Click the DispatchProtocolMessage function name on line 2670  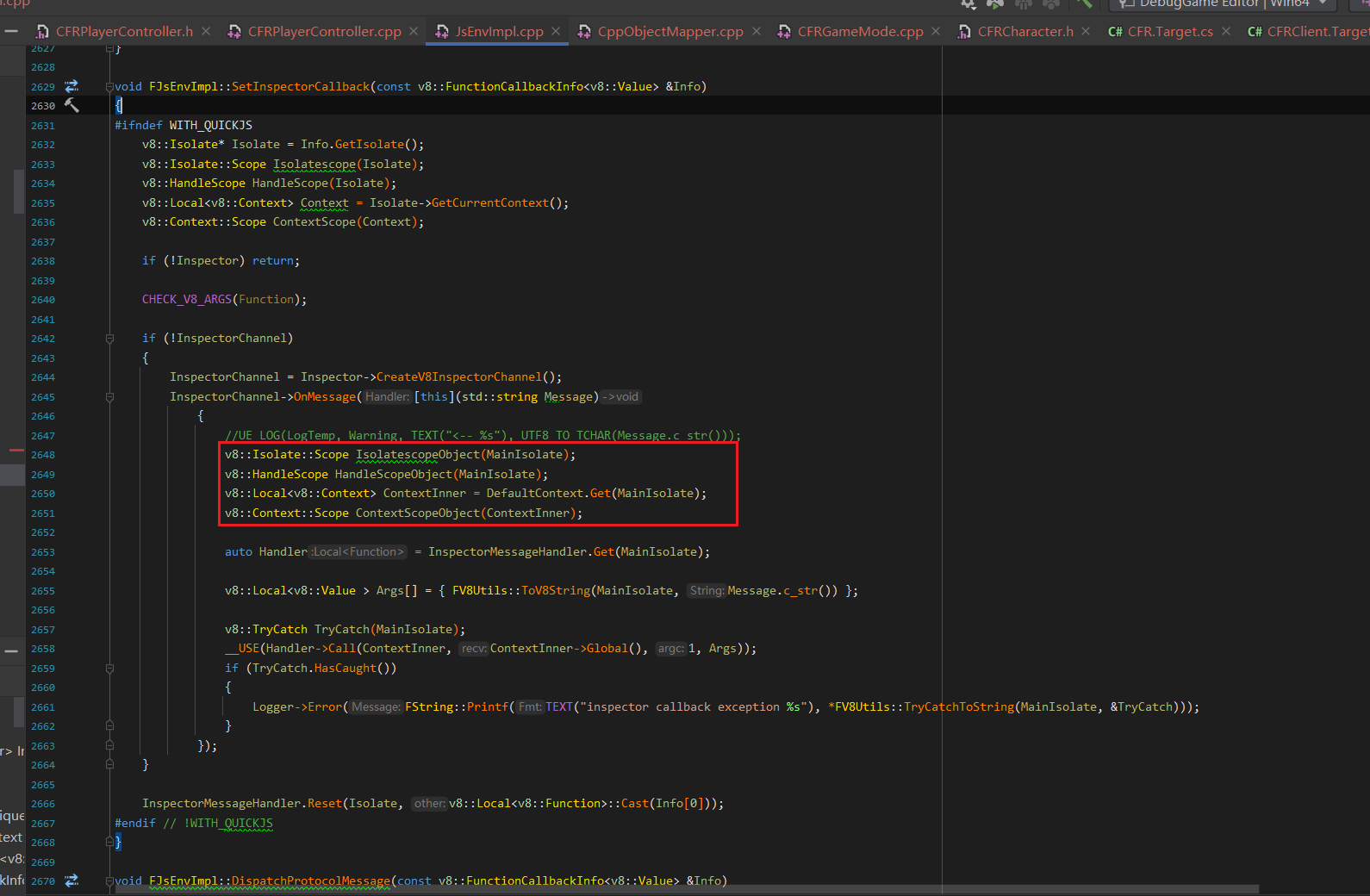point(311,880)
